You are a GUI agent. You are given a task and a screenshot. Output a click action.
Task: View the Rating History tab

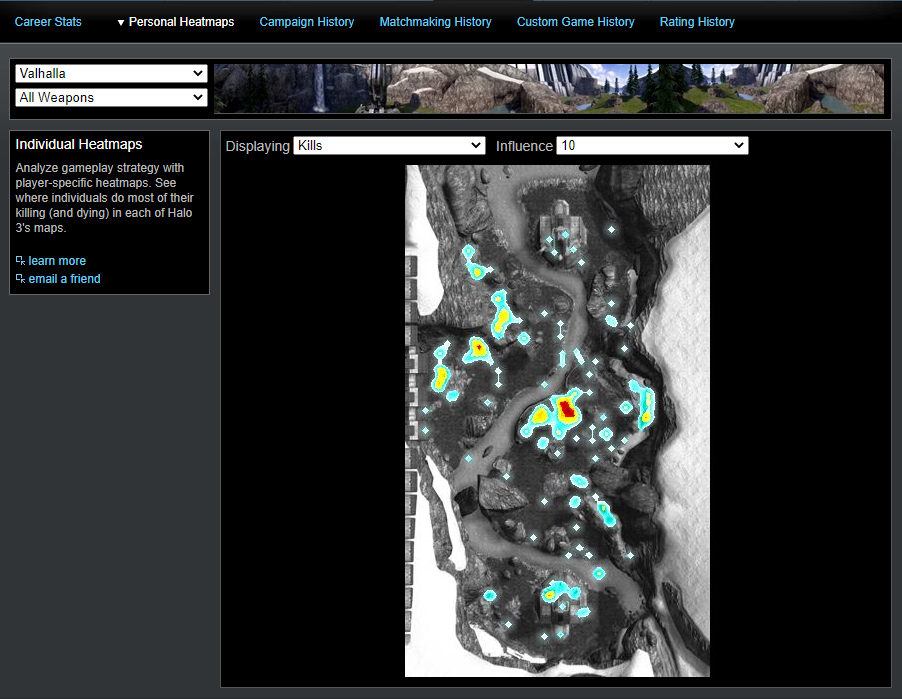click(697, 22)
